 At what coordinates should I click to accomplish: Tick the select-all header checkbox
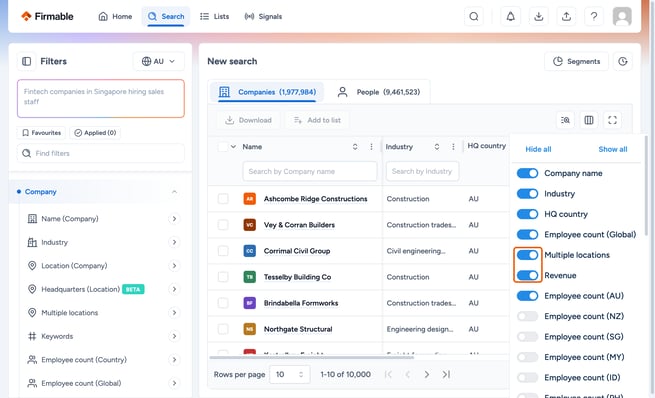click(223, 147)
